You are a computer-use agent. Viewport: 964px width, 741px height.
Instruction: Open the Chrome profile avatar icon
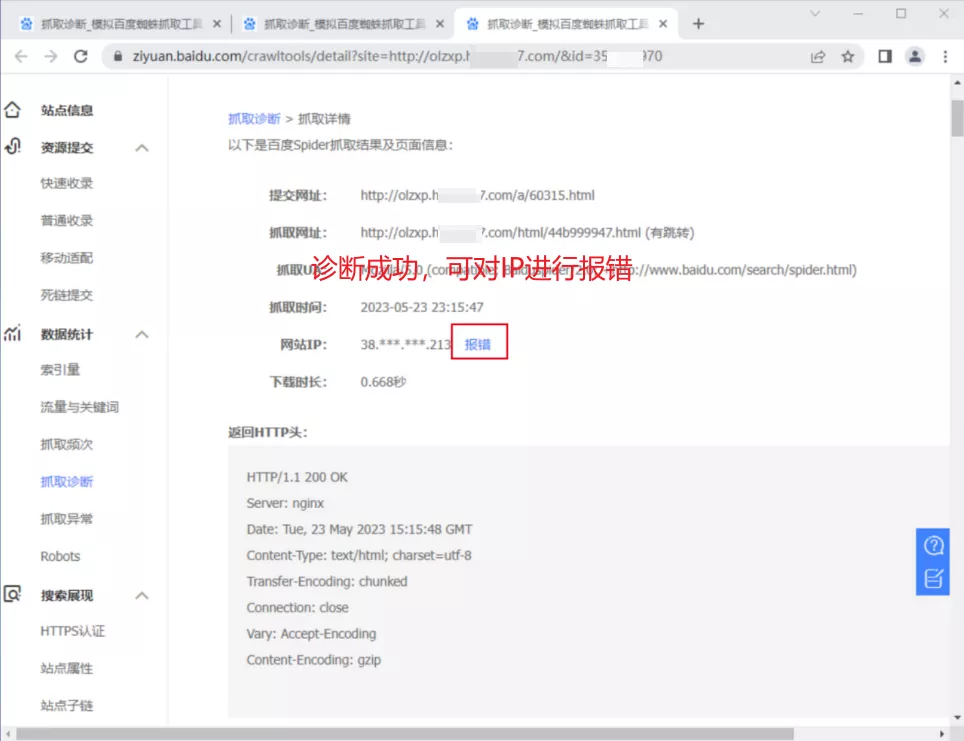914,57
